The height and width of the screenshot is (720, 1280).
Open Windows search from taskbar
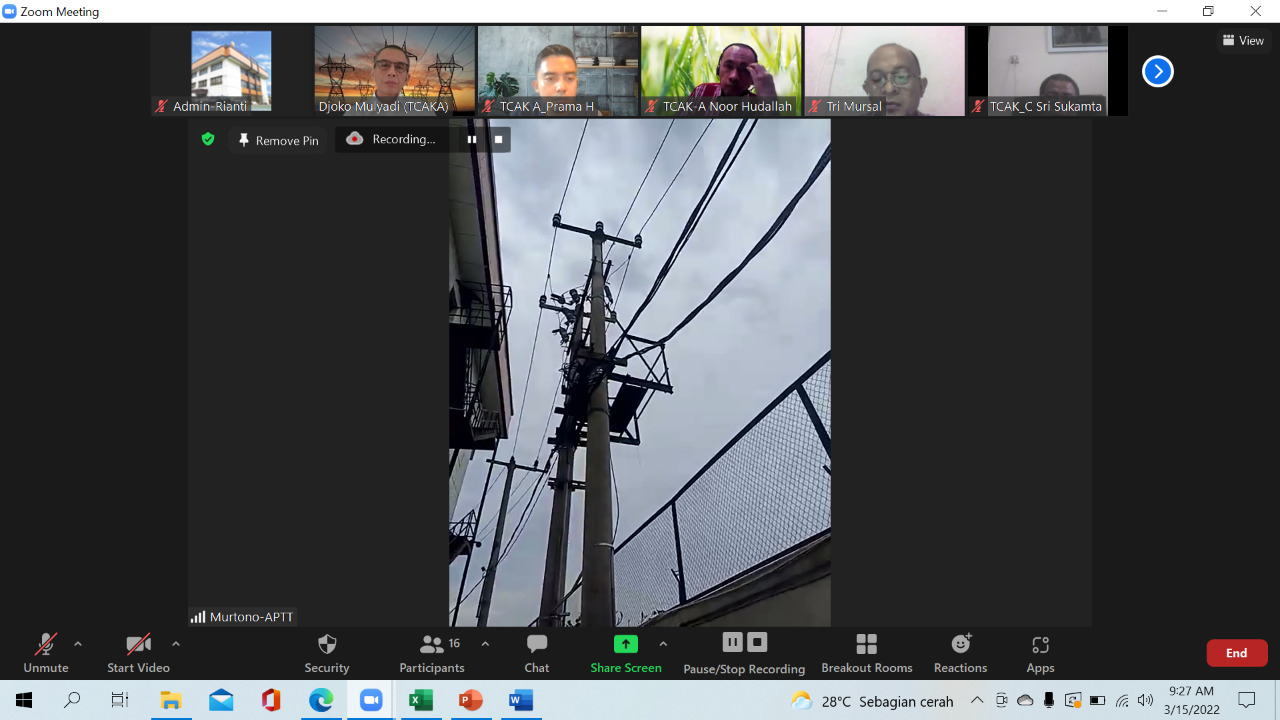pyautogui.click(x=72, y=700)
